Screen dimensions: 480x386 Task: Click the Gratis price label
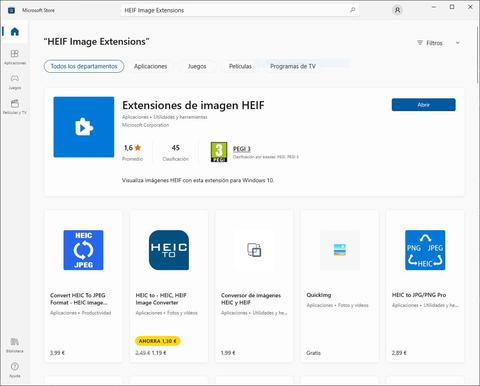(313, 353)
